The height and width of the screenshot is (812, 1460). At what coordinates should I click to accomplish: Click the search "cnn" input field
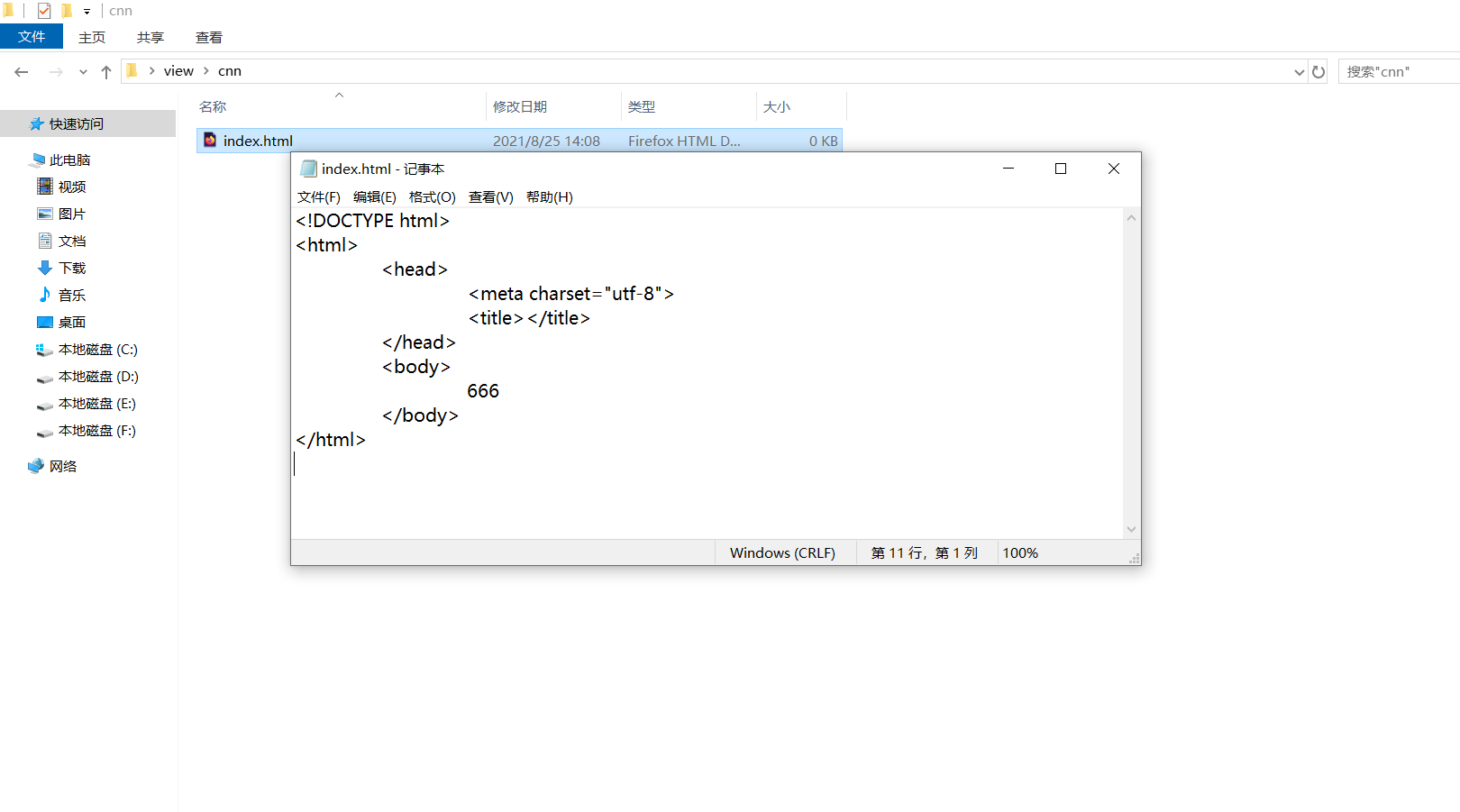[1399, 71]
